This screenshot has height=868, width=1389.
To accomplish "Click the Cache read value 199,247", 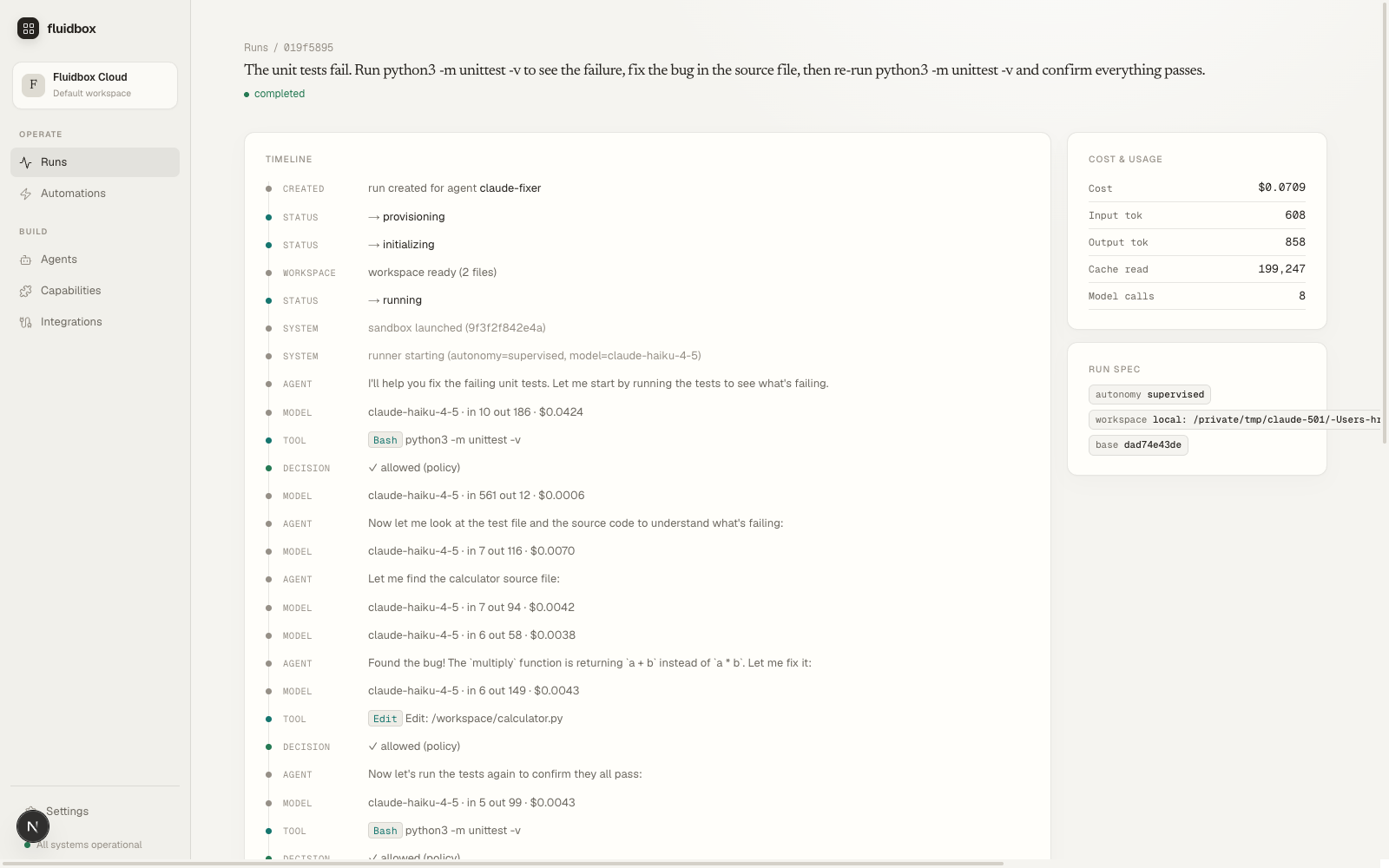I will coord(1281,269).
